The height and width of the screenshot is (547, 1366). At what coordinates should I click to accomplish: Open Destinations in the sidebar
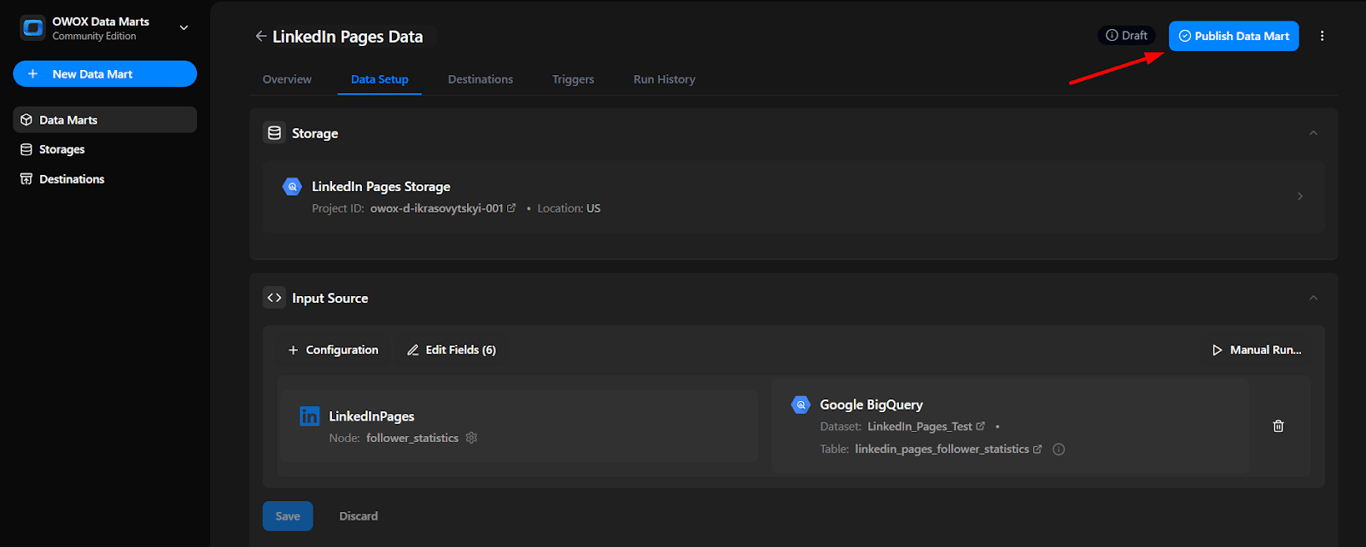[105, 179]
